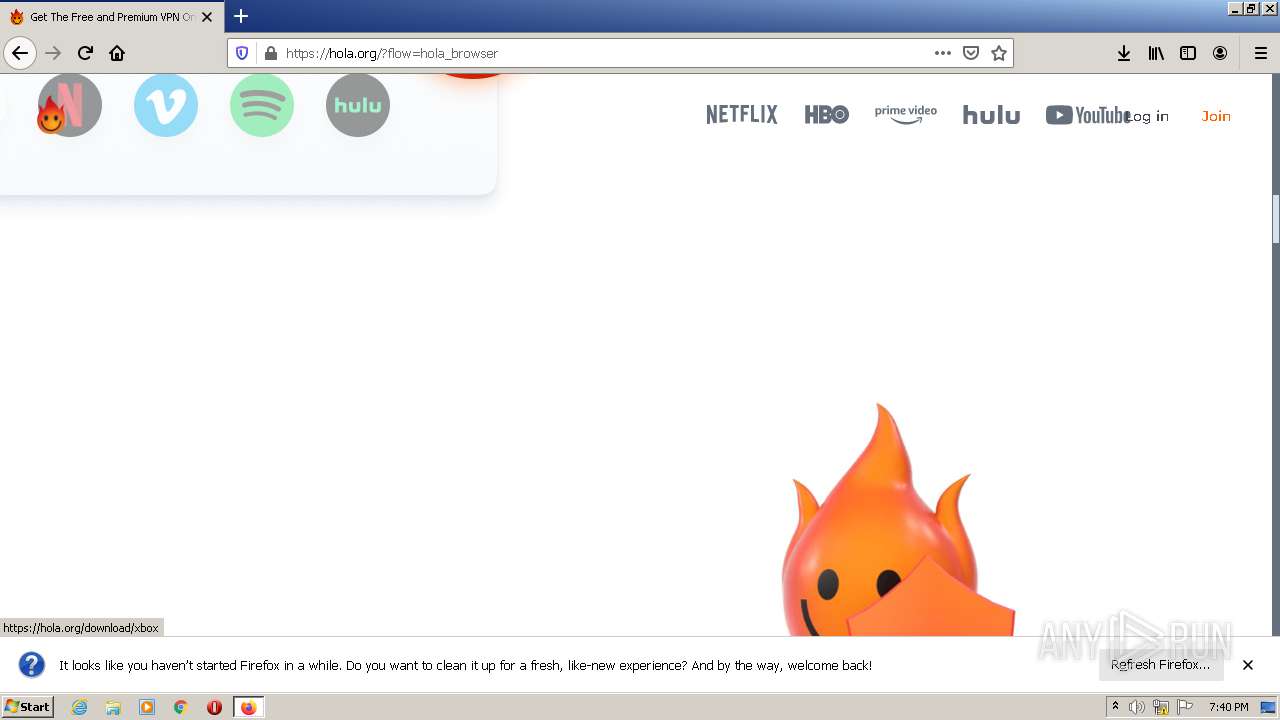Toggle the sidebar view

click(x=1188, y=53)
